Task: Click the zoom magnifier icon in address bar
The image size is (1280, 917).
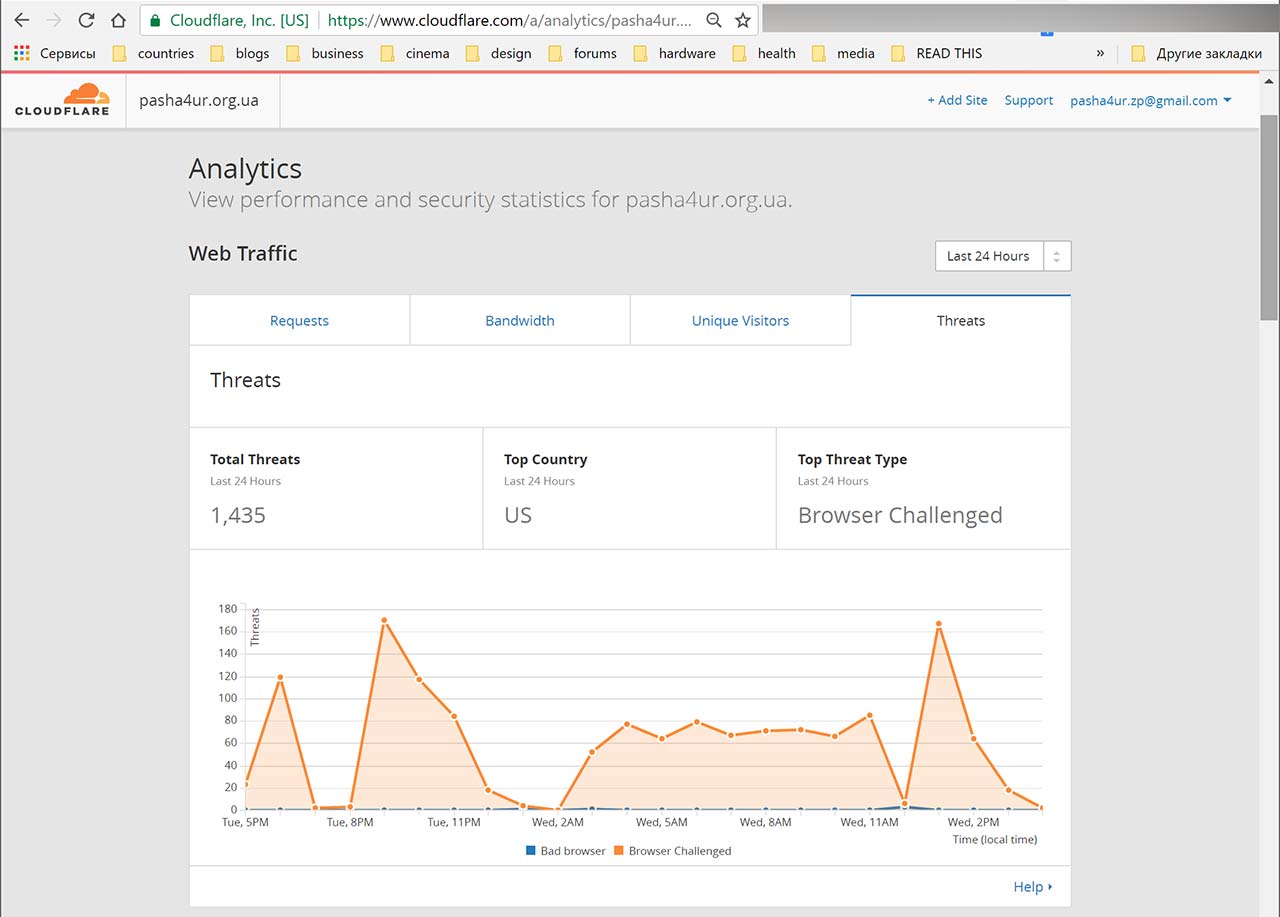Action: coord(714,20)
